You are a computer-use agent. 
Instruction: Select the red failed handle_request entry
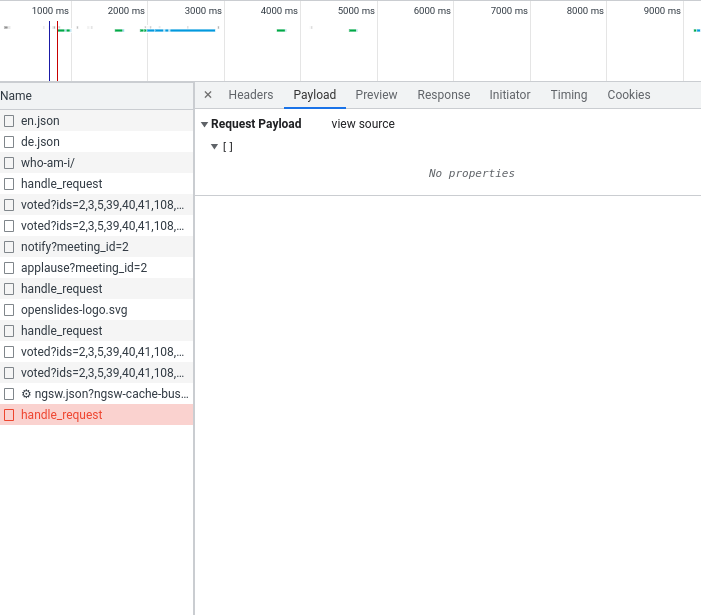click(x=97, y=415)
